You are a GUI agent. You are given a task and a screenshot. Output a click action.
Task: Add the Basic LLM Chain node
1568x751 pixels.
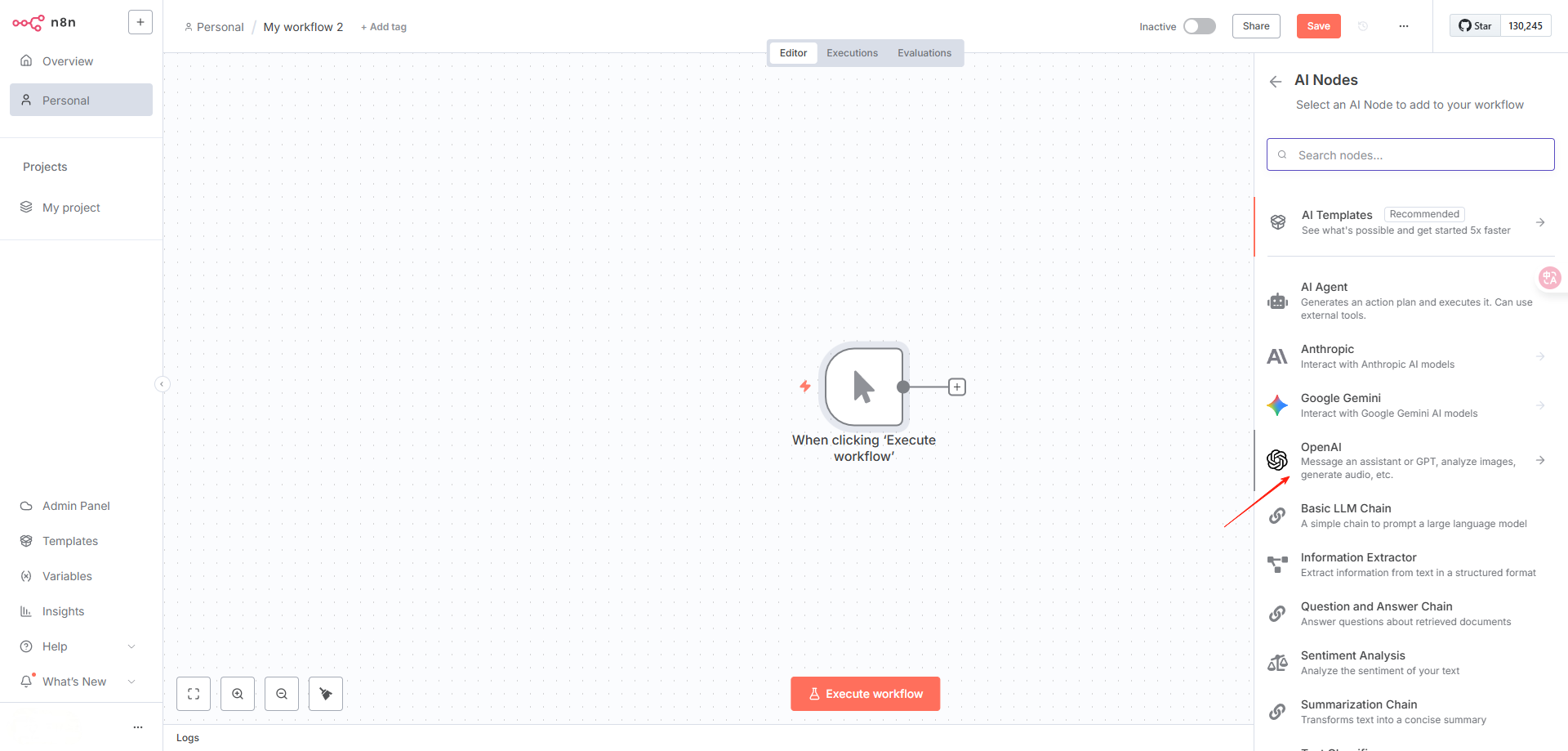click(x=1410, y=516)
